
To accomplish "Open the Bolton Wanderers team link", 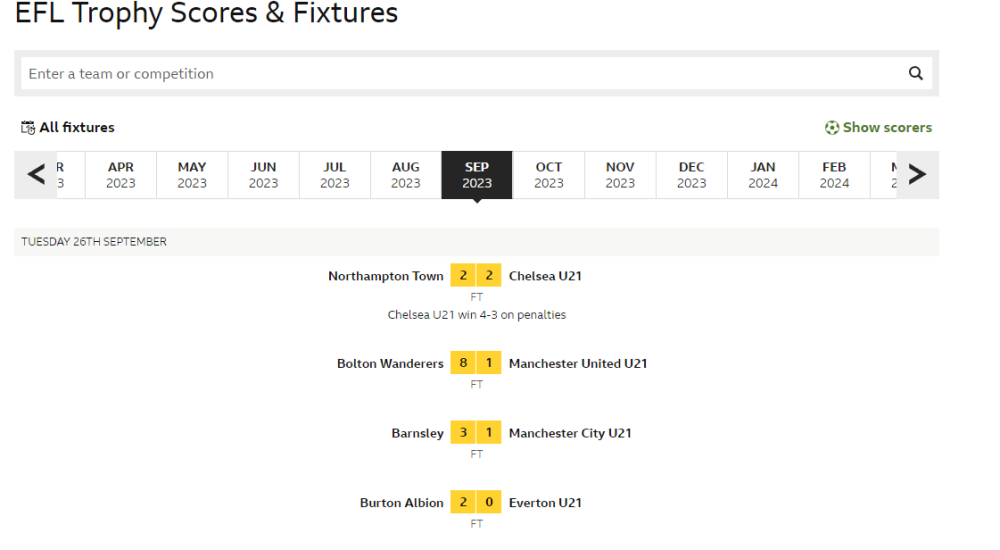I will tap(390, 364).
